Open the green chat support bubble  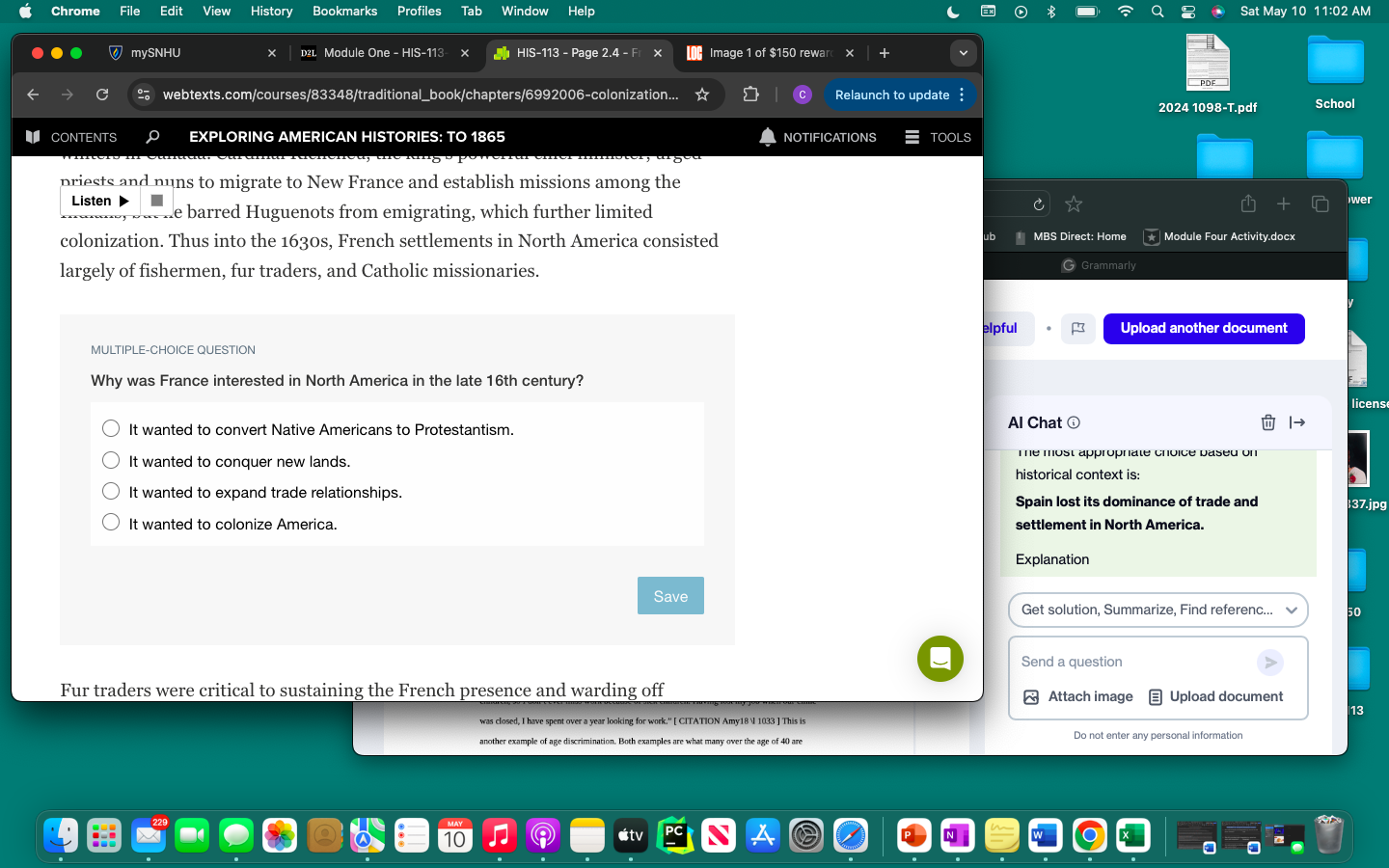940,659
